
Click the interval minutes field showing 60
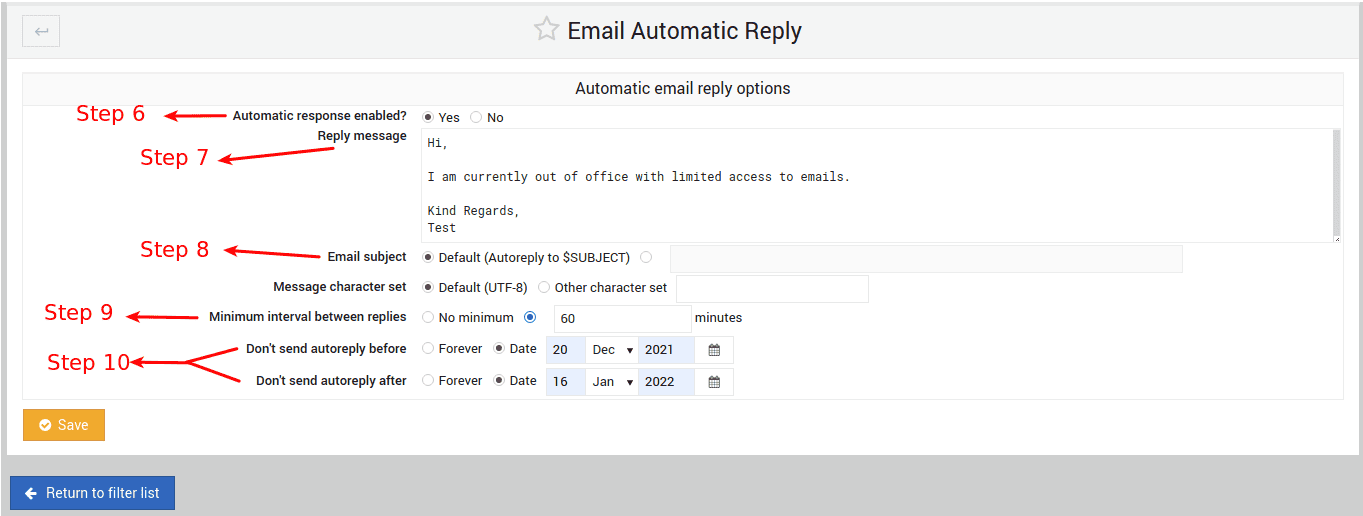(x=622, y=319)
